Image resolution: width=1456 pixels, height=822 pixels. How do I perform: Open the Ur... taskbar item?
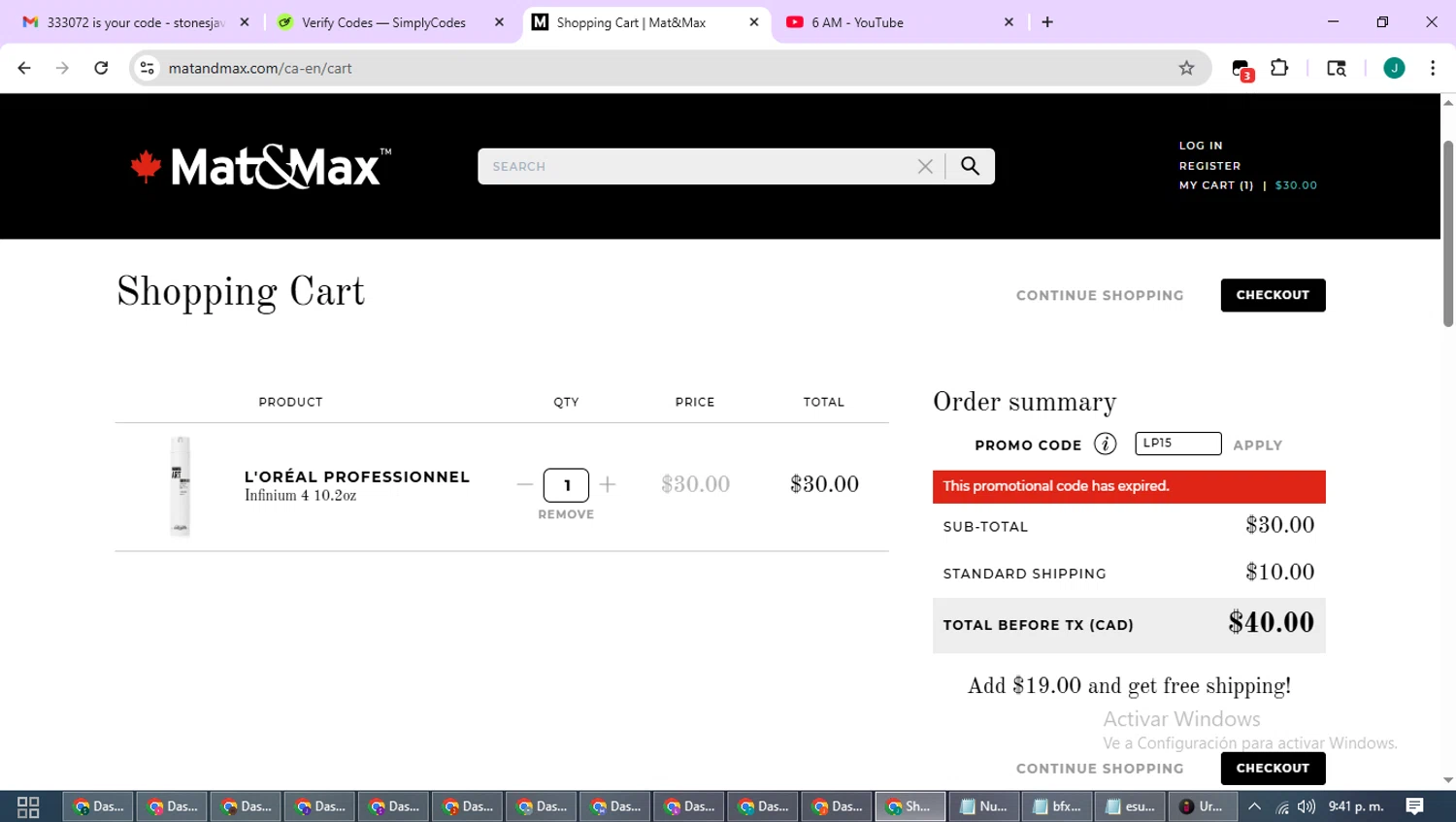tap(1204, 806)
